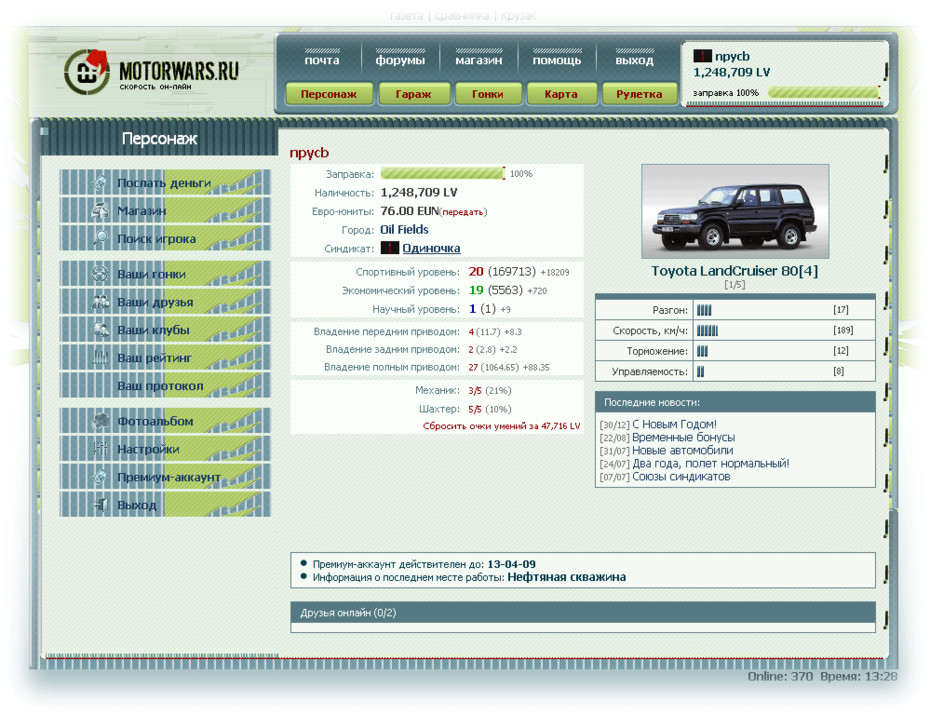The width and height of the screenshot is (930, 715).
Task: Click the icon beside Премиум-аккаунт
Action: pos(100,477)
